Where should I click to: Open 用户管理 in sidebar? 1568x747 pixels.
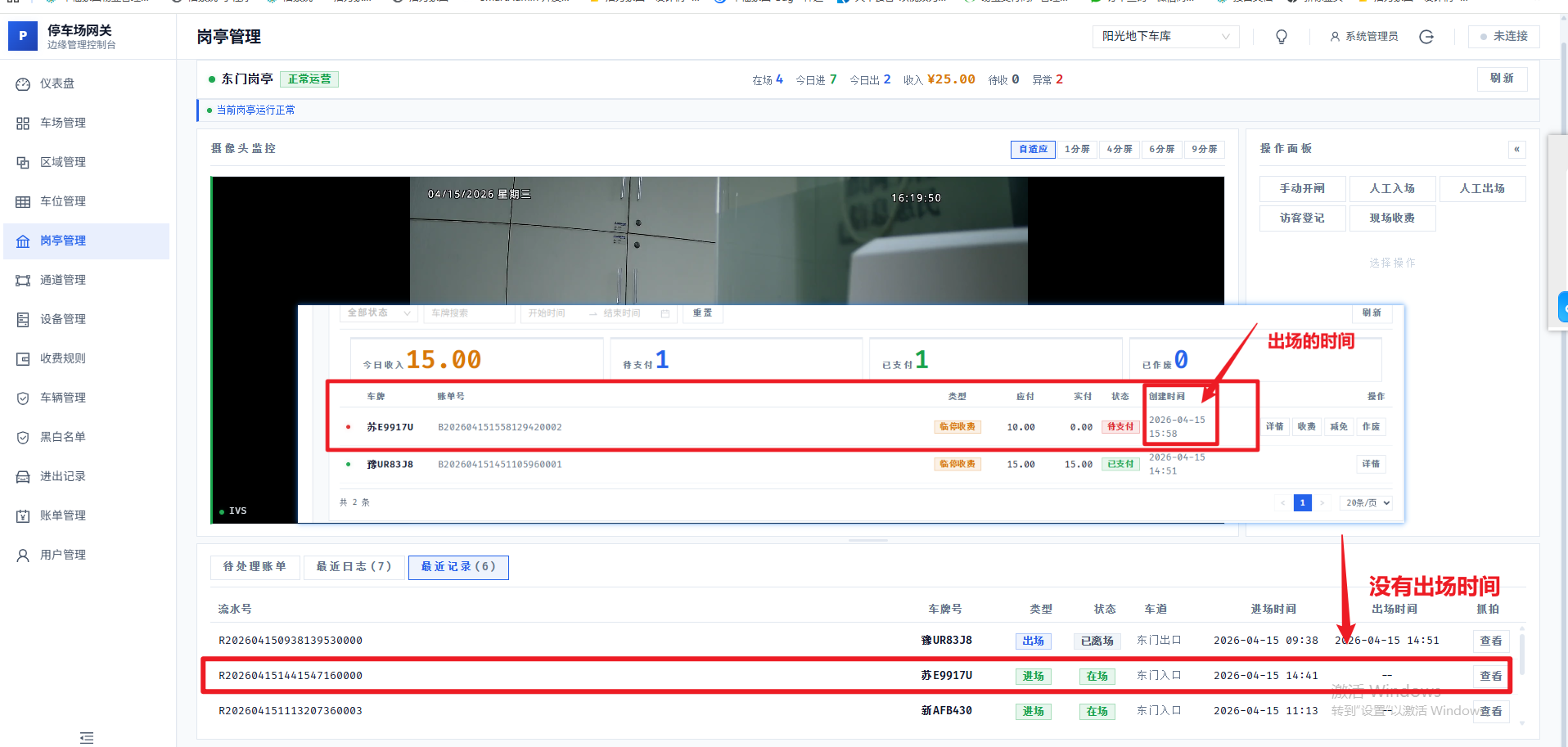tap(63, 555)
